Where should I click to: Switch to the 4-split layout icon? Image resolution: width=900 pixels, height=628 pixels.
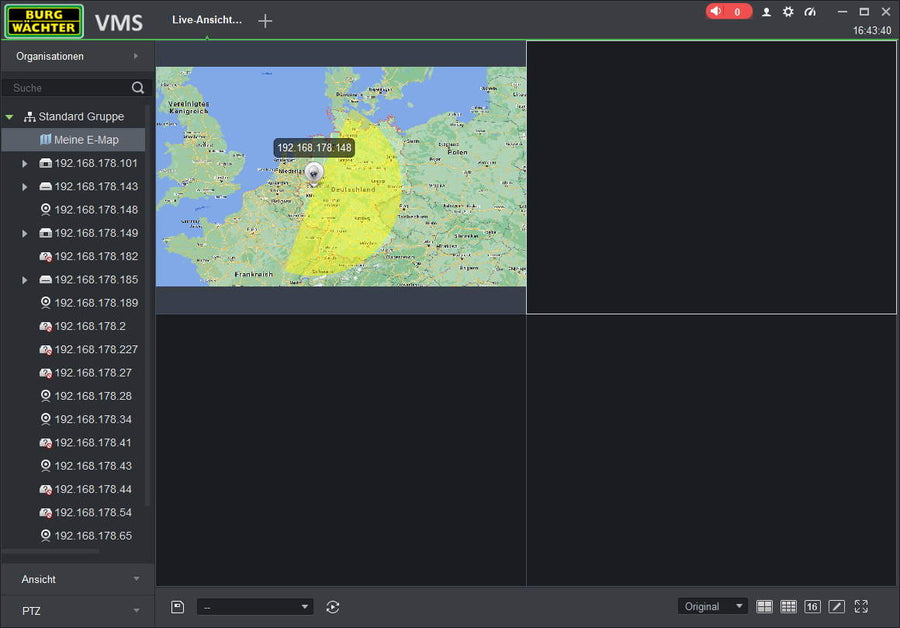click(764, 607)
